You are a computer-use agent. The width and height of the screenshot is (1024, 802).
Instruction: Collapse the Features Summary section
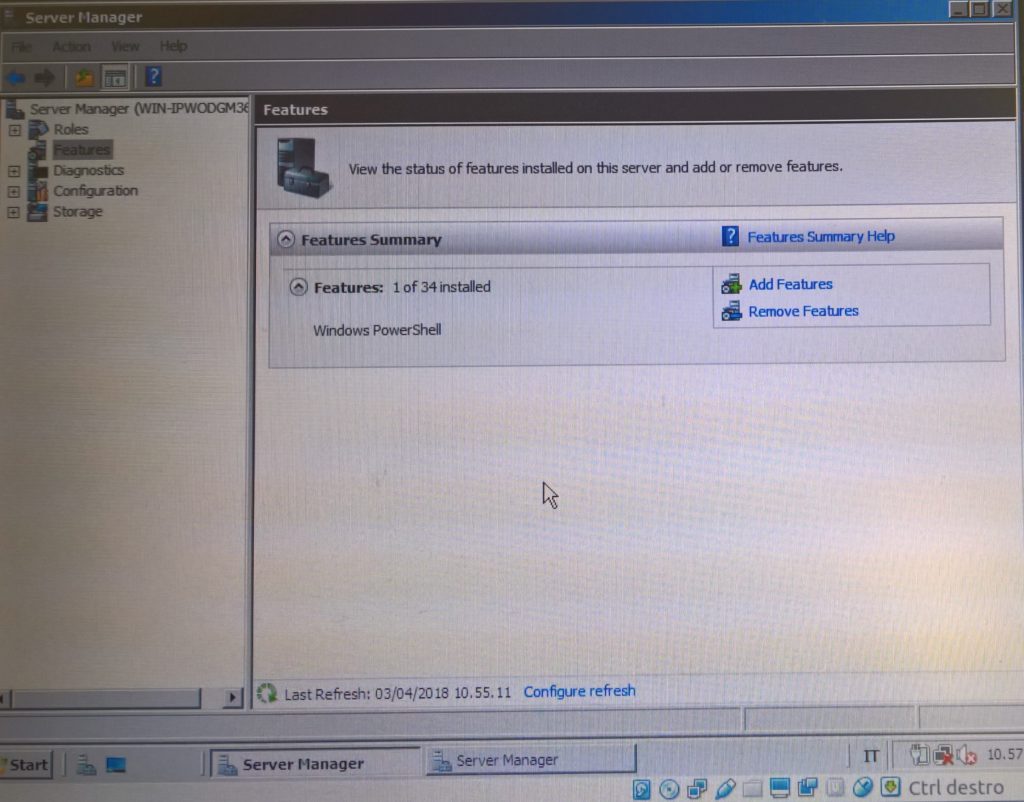point(288,239)
